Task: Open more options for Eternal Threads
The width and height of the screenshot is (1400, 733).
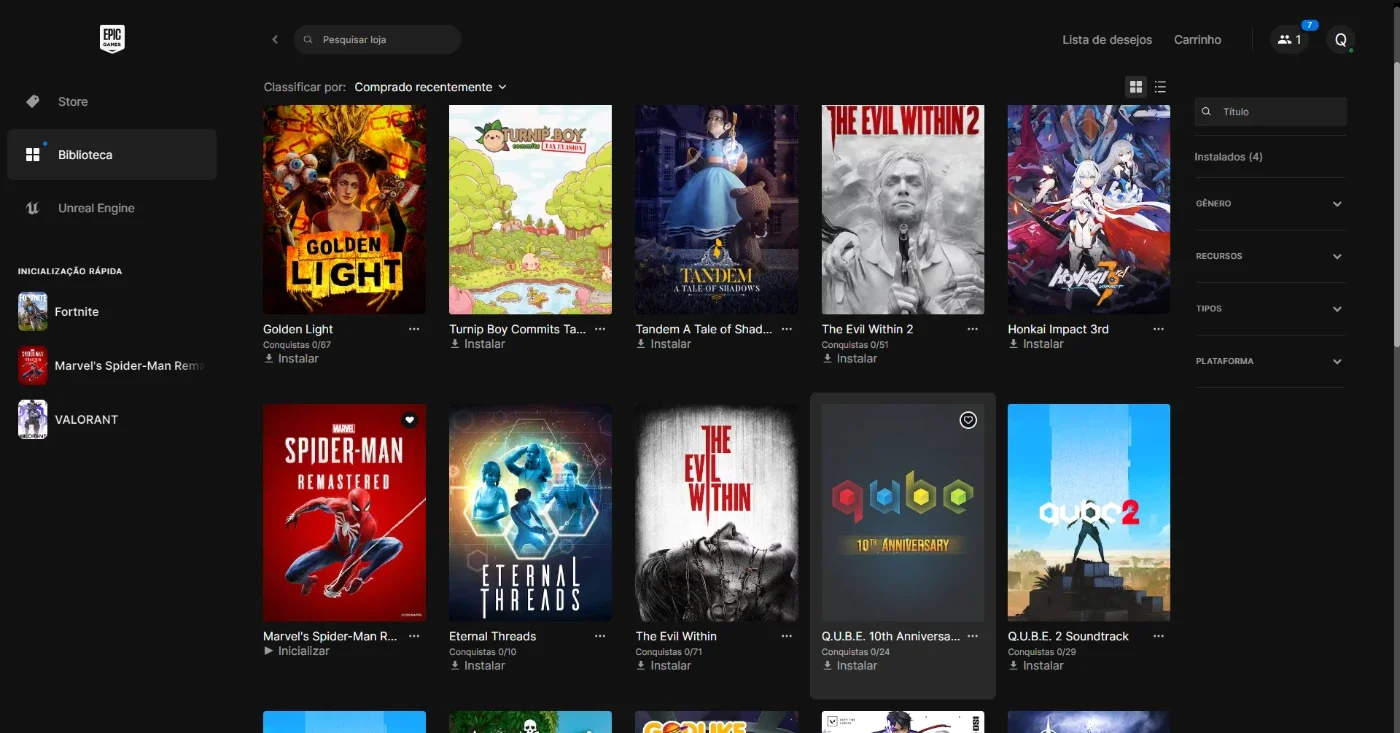Action: tap(600, 636)
